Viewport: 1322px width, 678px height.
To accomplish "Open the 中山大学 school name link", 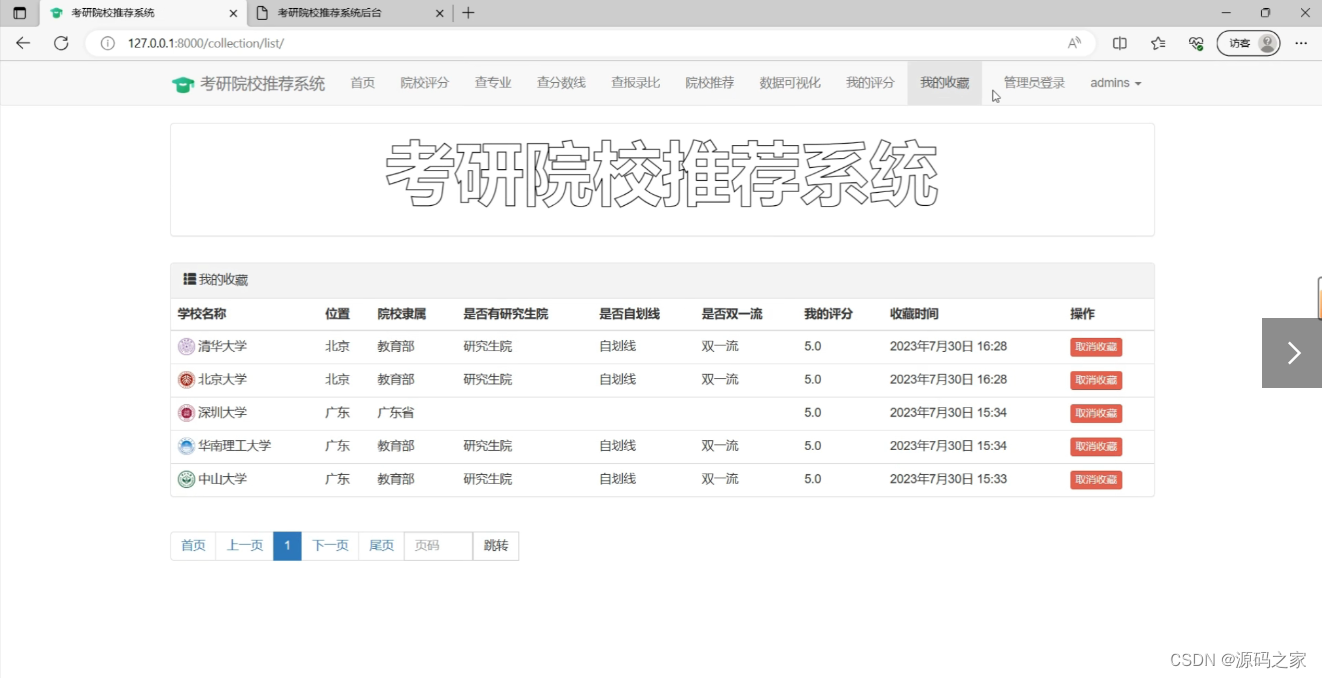I will pyautogui.click(x=222, y=479).
